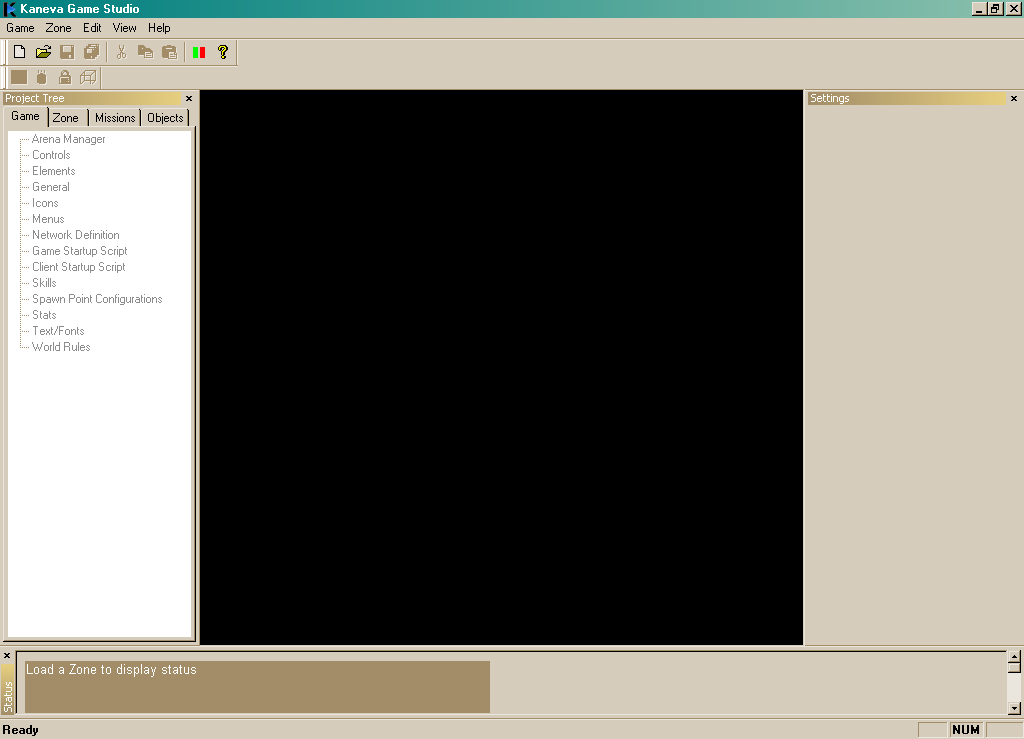1024x739 pixels.
Task: Switch to the Missions tab
Action: click(x=115, y=118)
